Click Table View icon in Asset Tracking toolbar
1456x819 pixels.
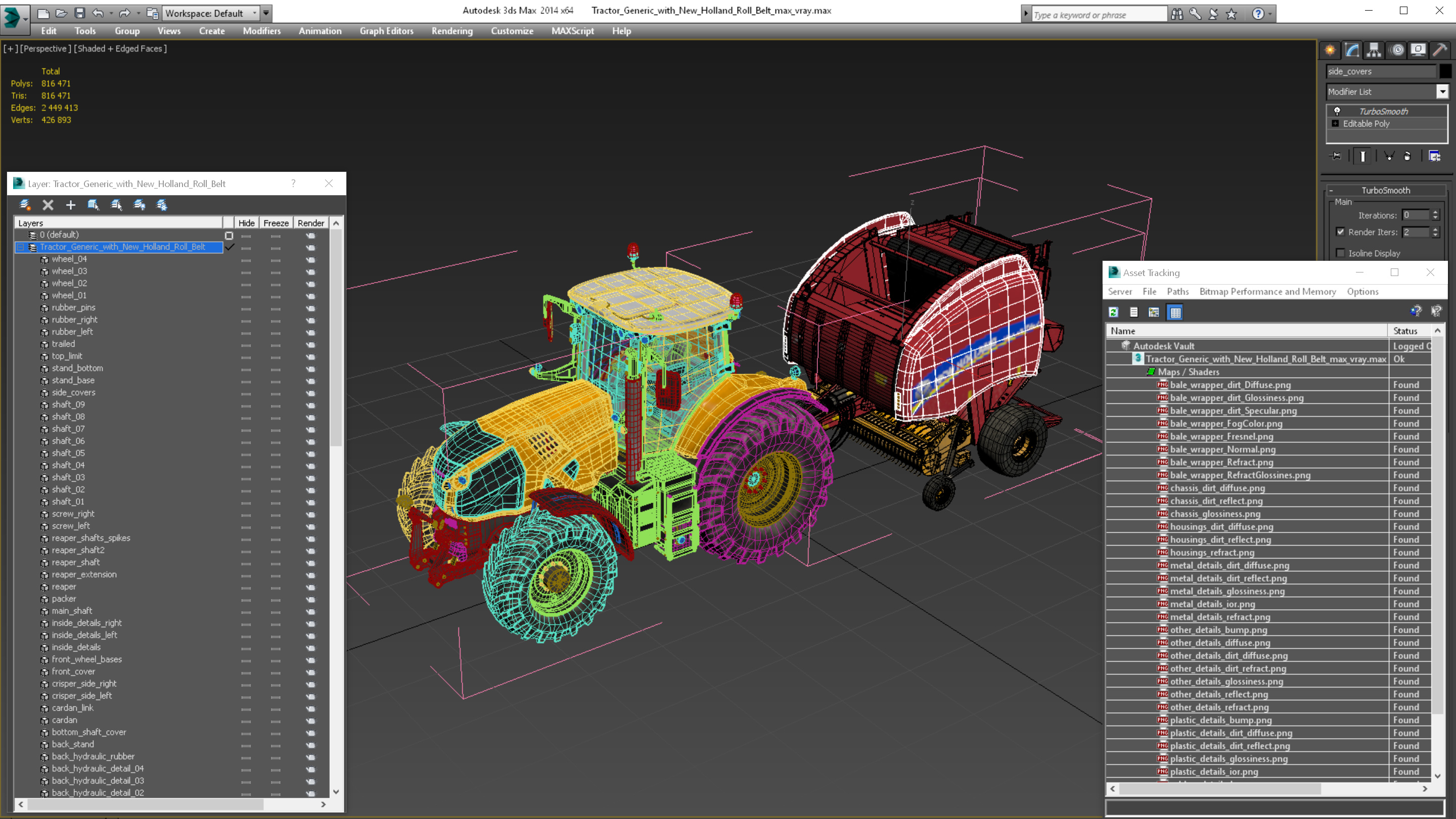point(1175,312)
